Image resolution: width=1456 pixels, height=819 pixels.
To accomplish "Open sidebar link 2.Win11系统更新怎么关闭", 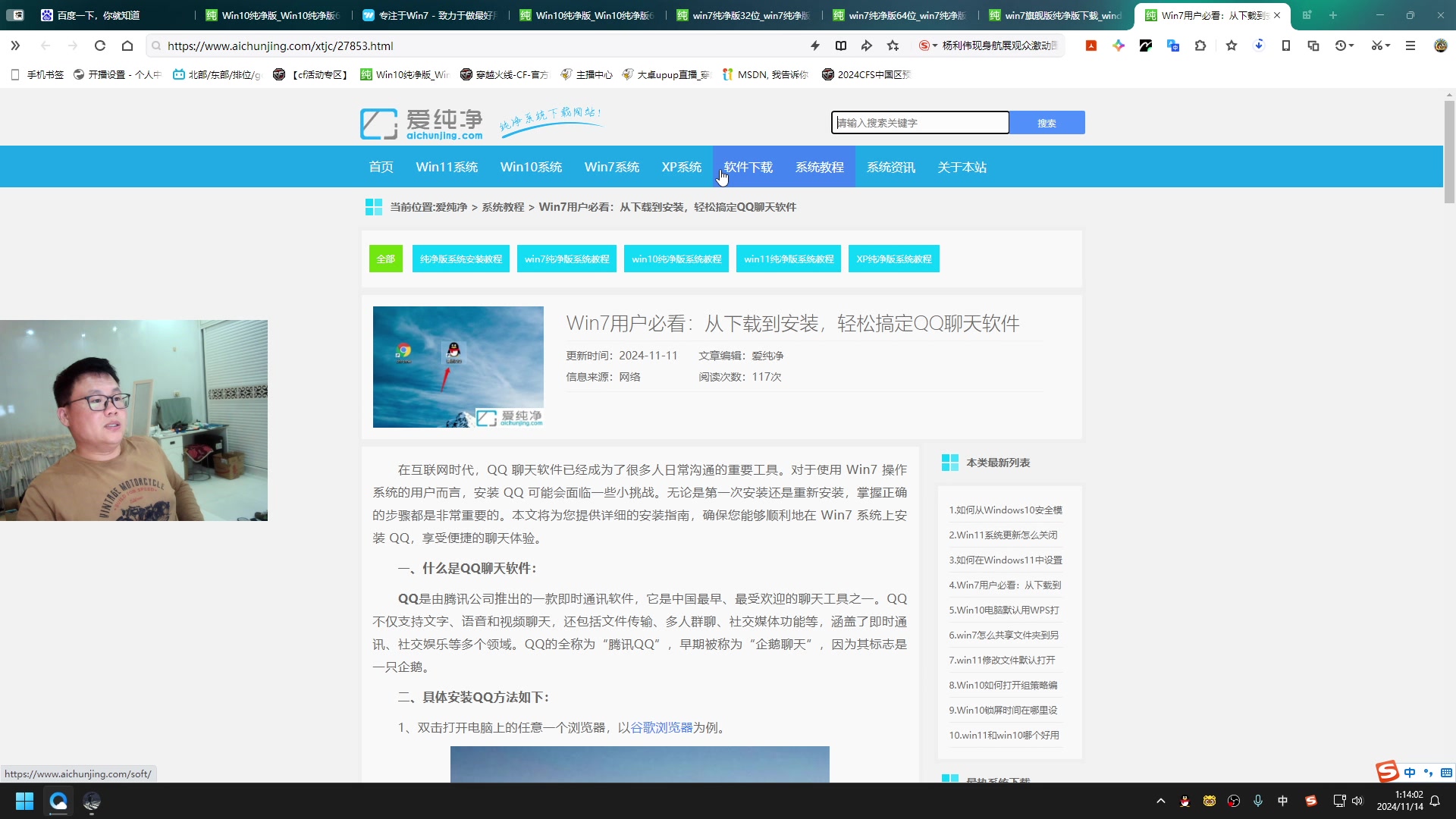I will [1003, 535].
